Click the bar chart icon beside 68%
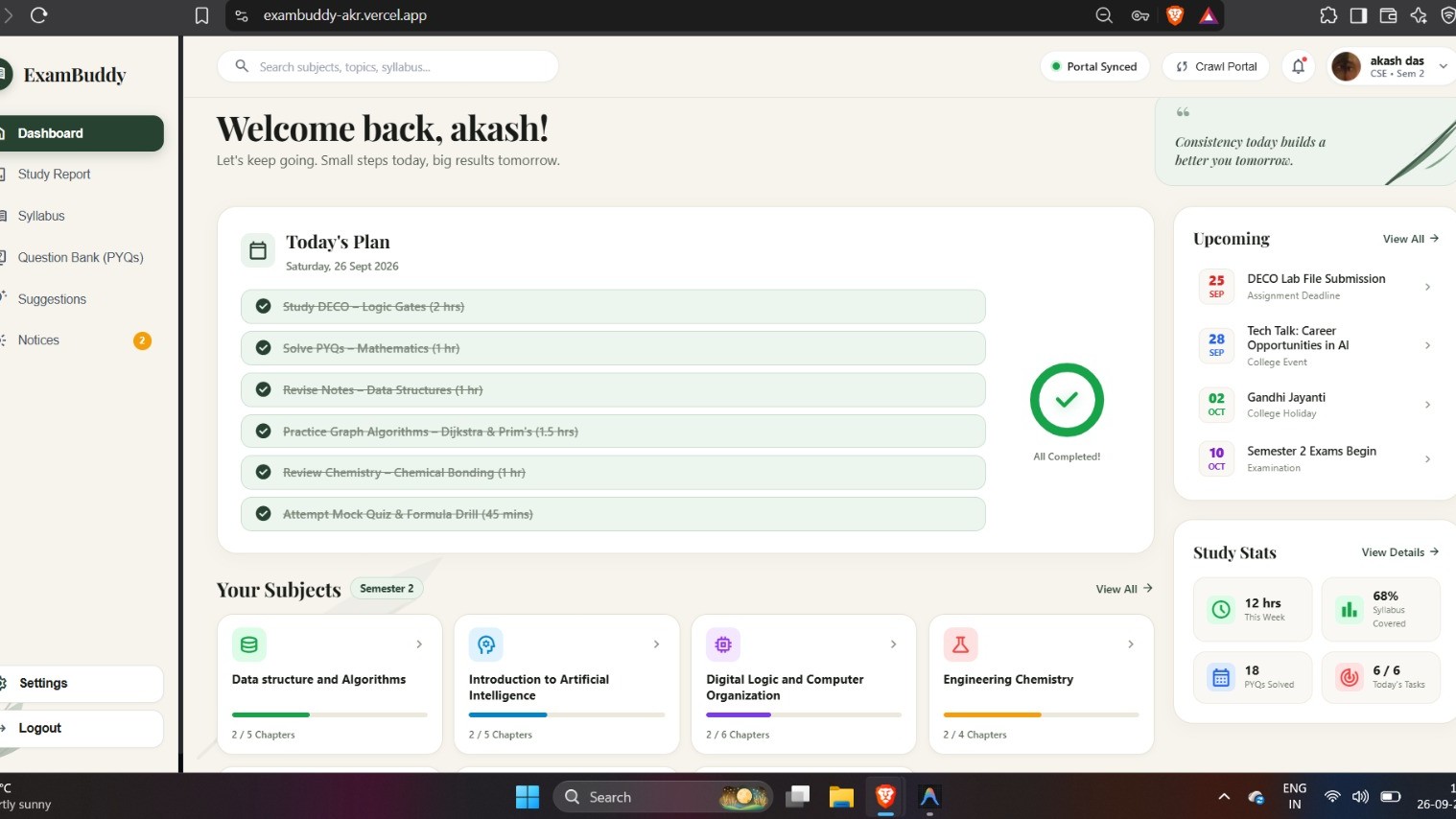This screenshot has width=1456, height=819. point(1350,609)
